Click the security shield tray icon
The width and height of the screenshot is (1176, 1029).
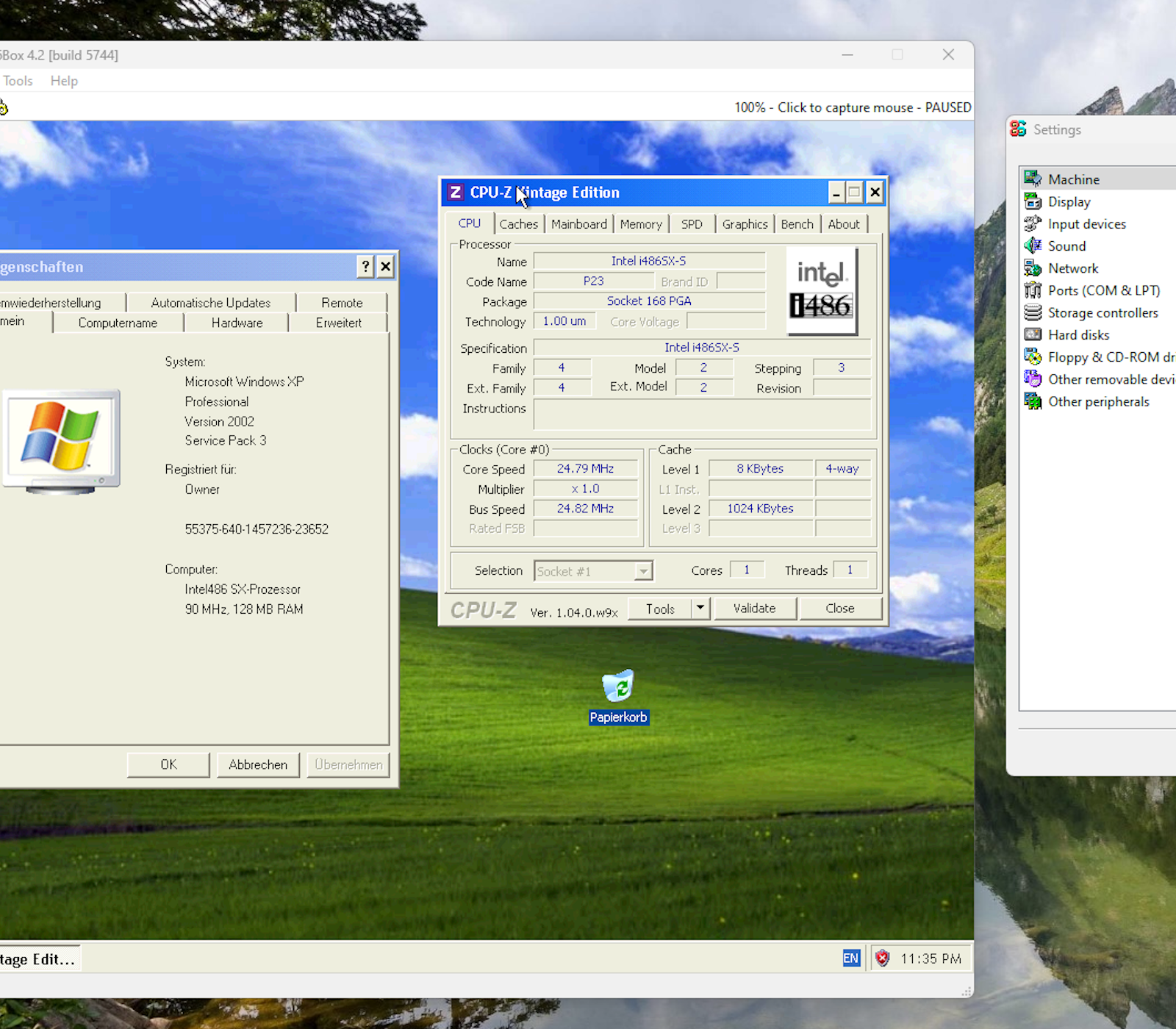click(x=883, y=958)
